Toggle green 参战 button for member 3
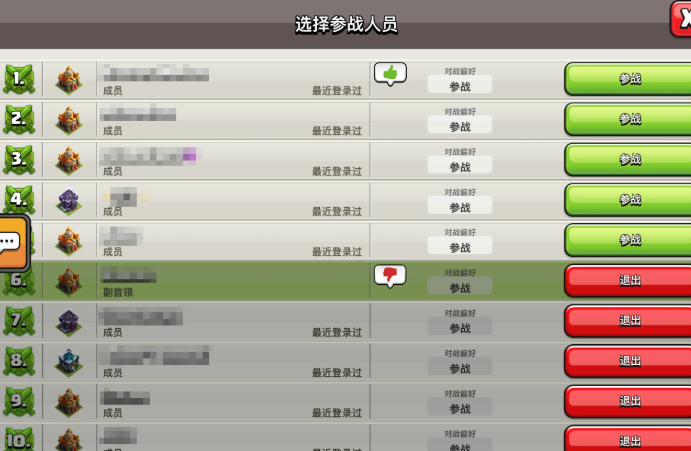This screenshot has height=451, width=691. click(x=628, y=160)
